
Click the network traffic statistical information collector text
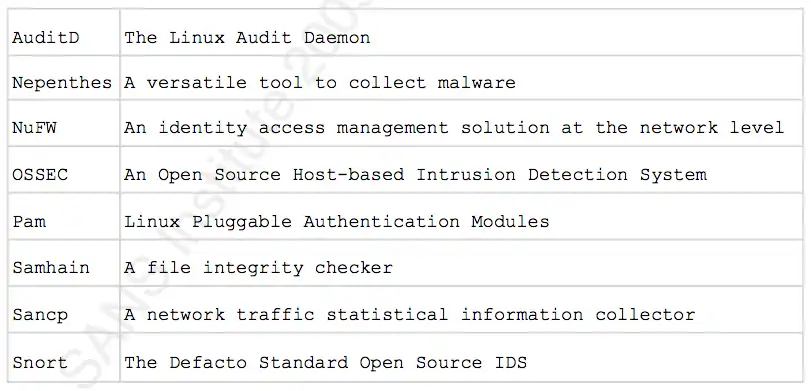(409, 314)
